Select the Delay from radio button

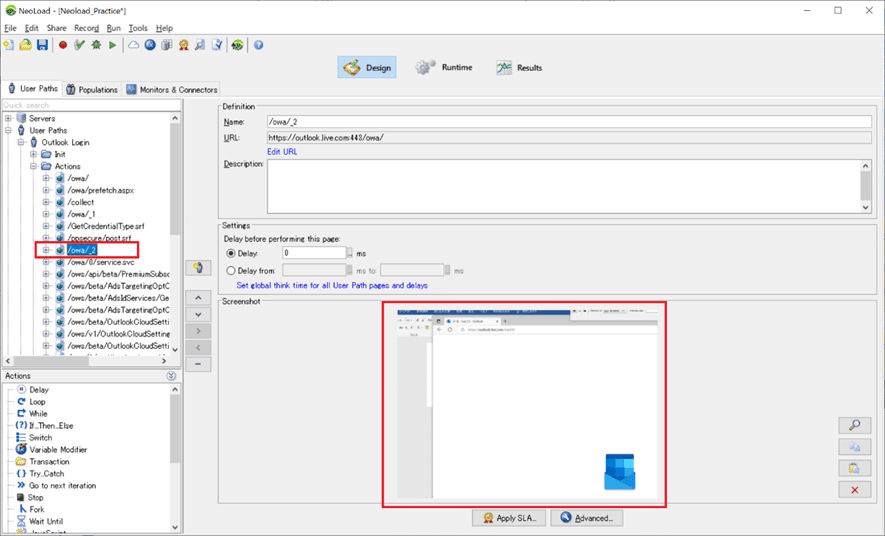pyautogui.click(x=231, y=271)
